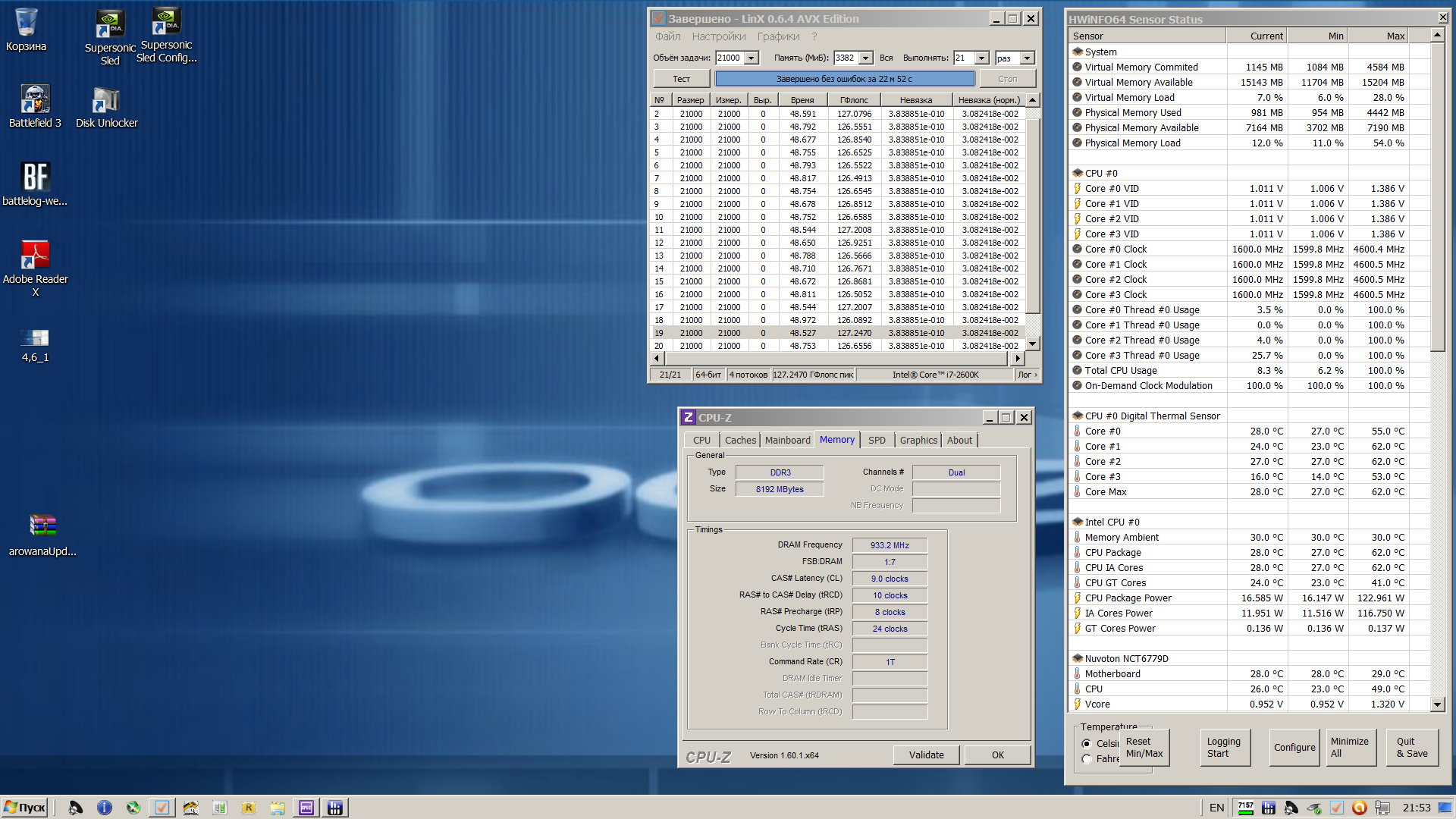The width and height of the screenshot is (1456, 819).
Task: Open the folder explorer icon in taskbar
Action: (278, 808)
